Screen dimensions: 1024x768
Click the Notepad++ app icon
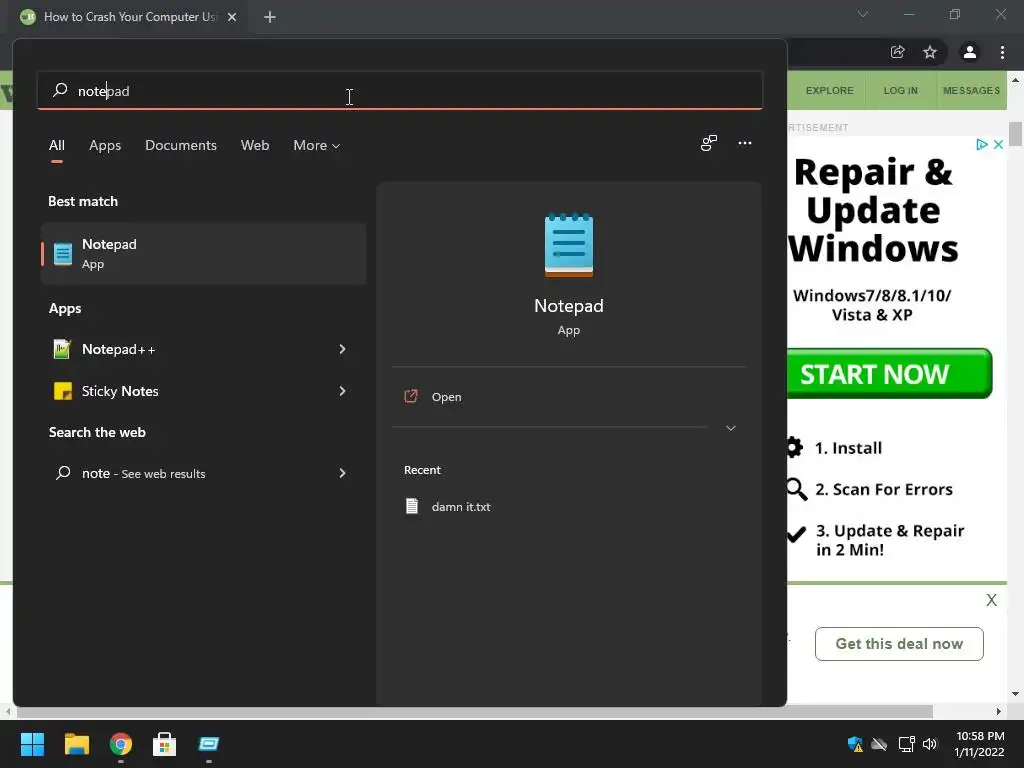point(62,349)
